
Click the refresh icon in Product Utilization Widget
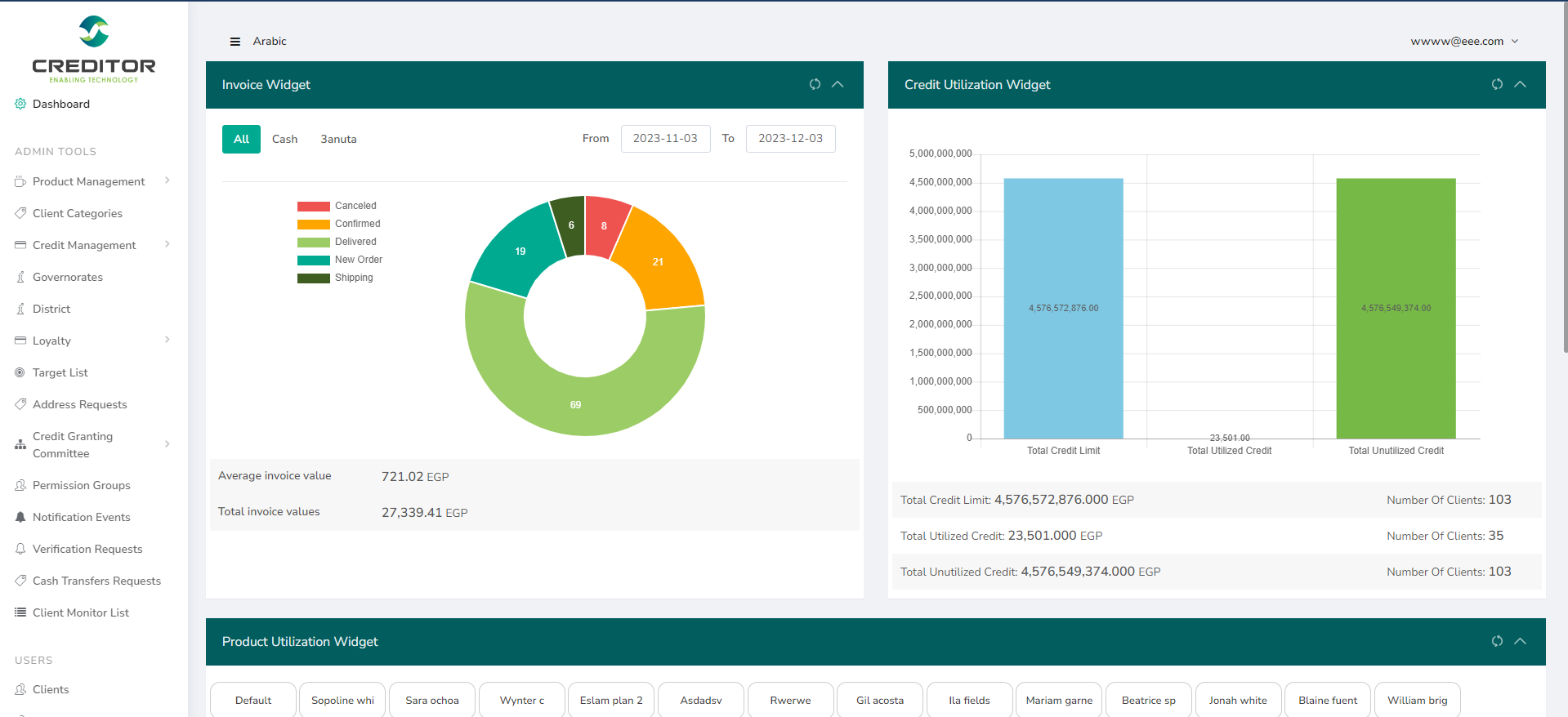pos(1497,641)
